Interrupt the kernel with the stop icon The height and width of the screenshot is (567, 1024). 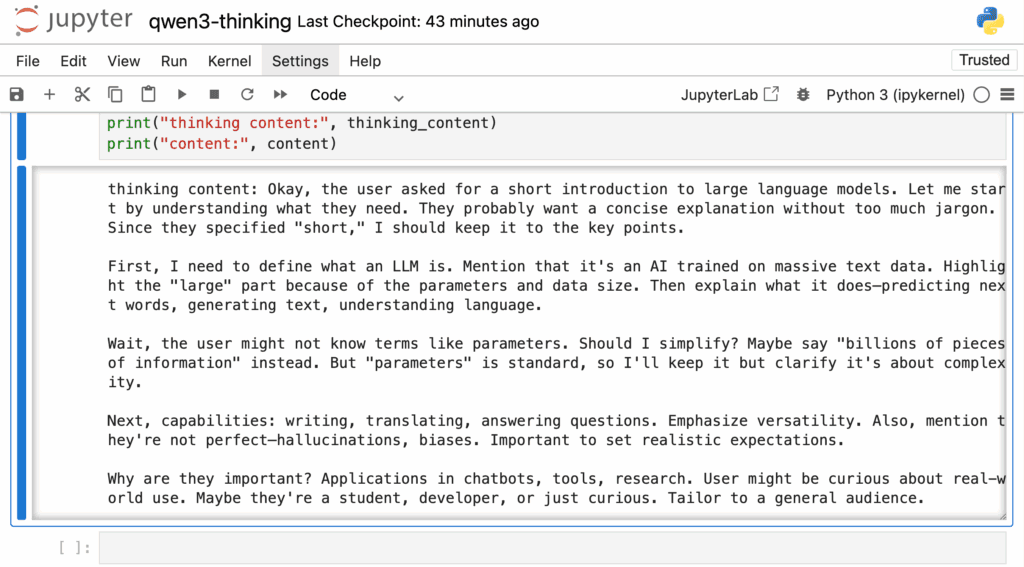[214, 95]
